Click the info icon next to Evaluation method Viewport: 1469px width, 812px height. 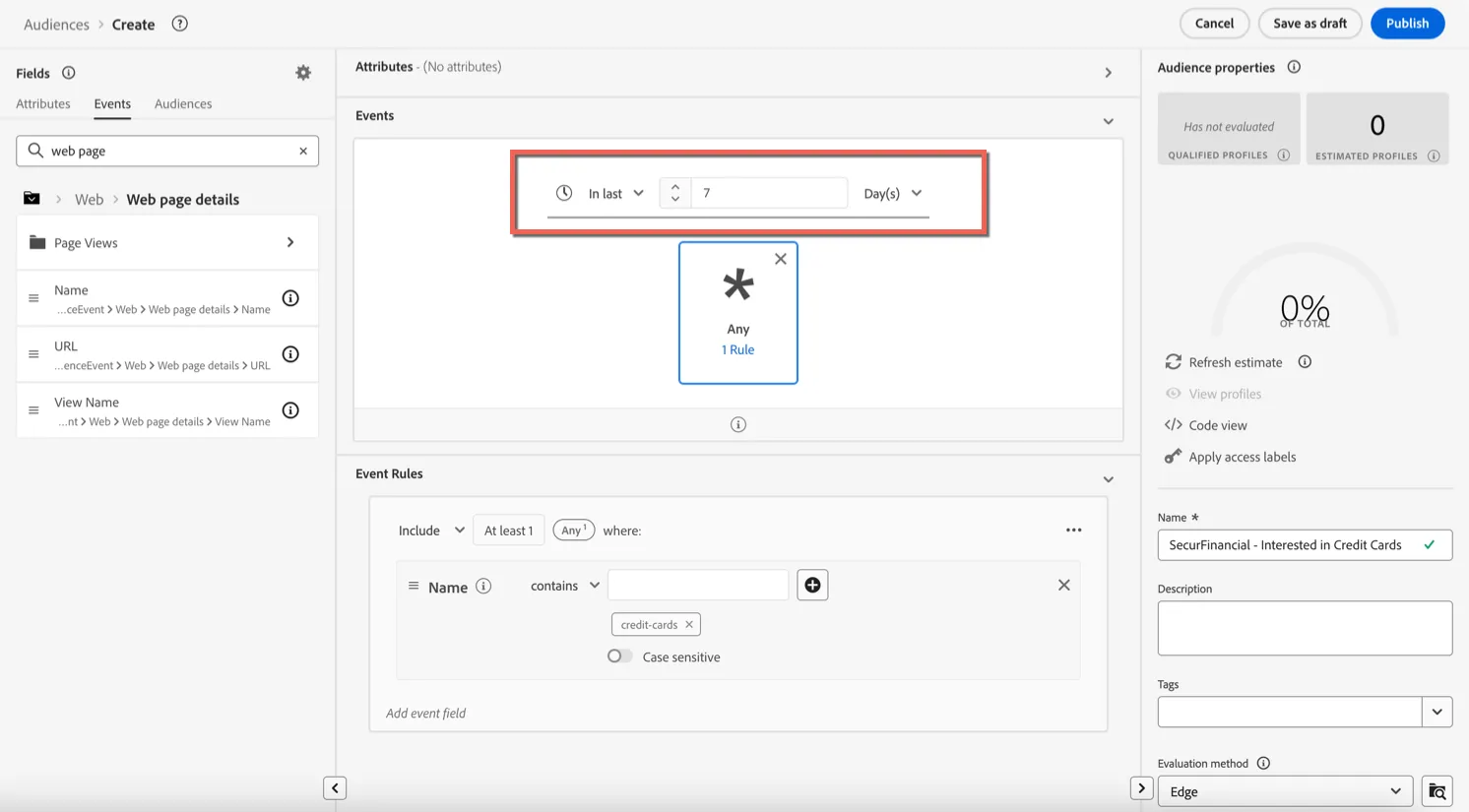tap(1263, 764)
